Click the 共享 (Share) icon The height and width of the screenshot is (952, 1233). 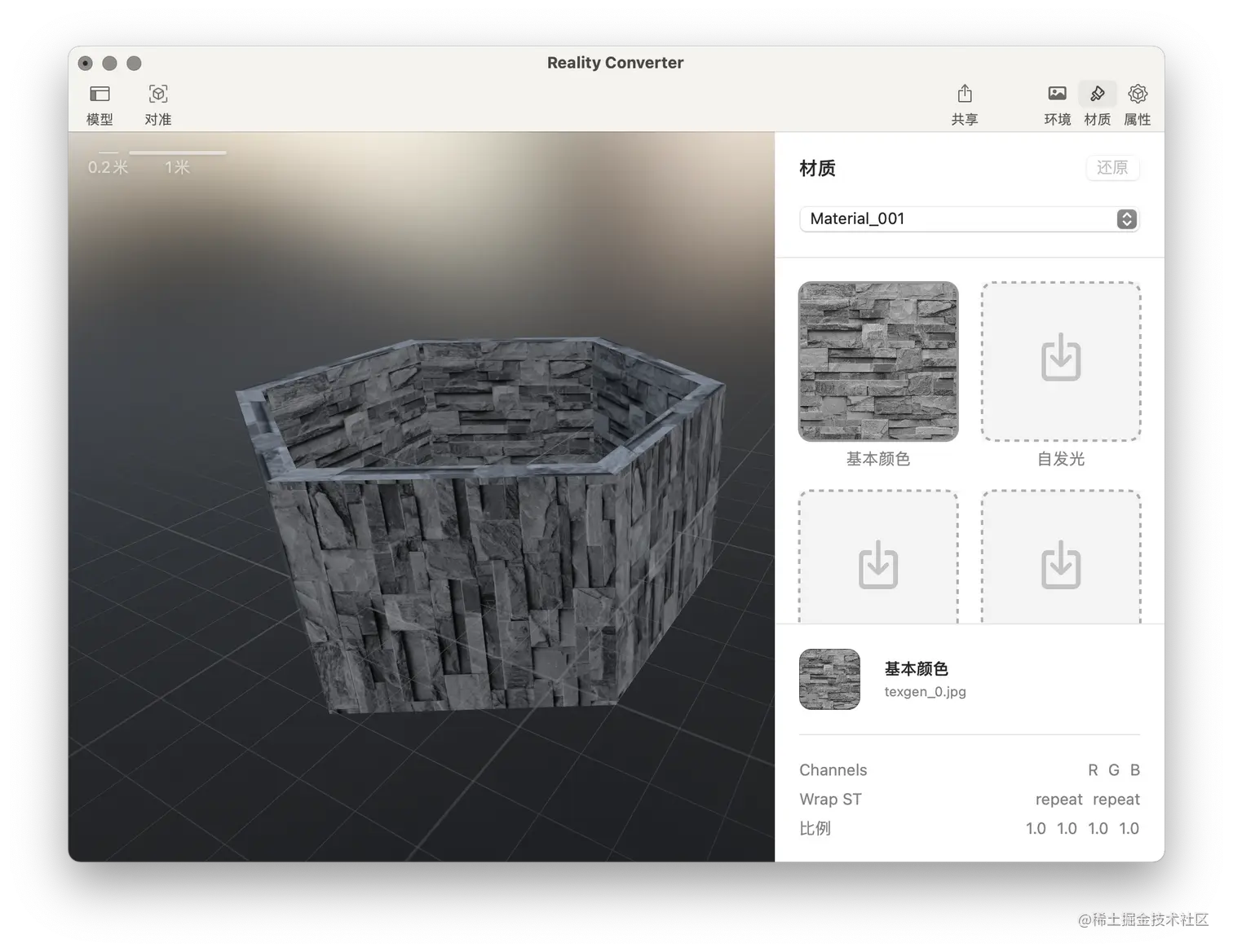click(965, 104)
